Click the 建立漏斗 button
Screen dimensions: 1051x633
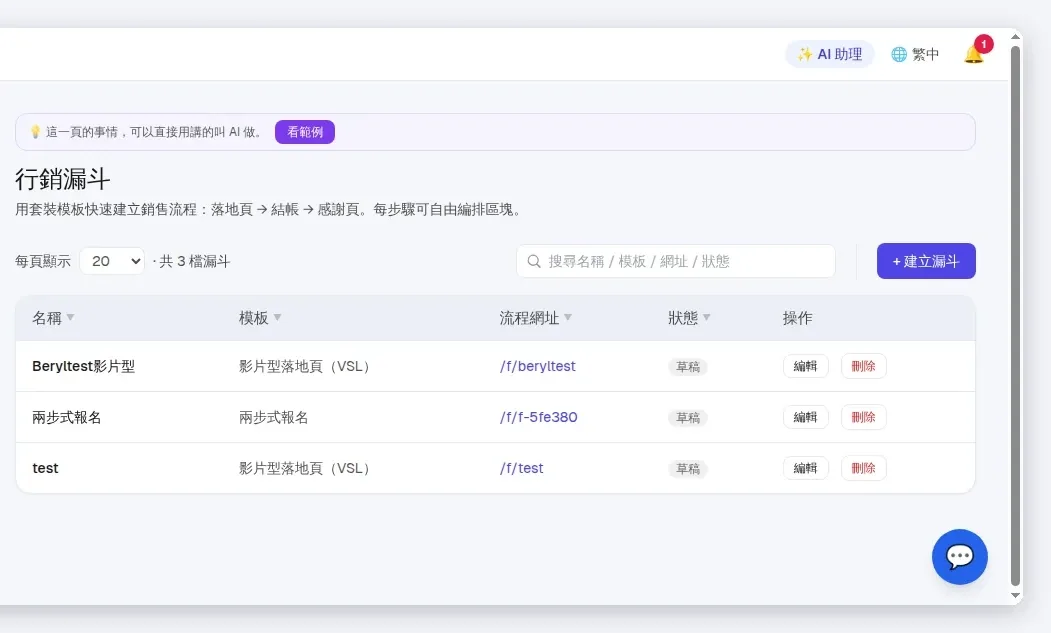point(926,261)
